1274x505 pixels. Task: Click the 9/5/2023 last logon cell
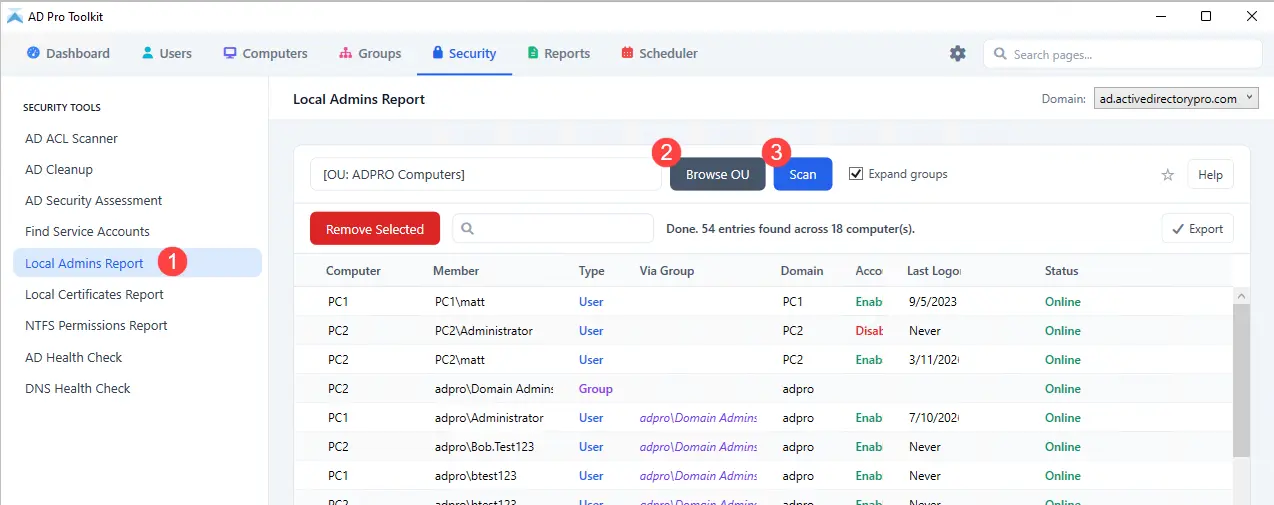(934, 301)
